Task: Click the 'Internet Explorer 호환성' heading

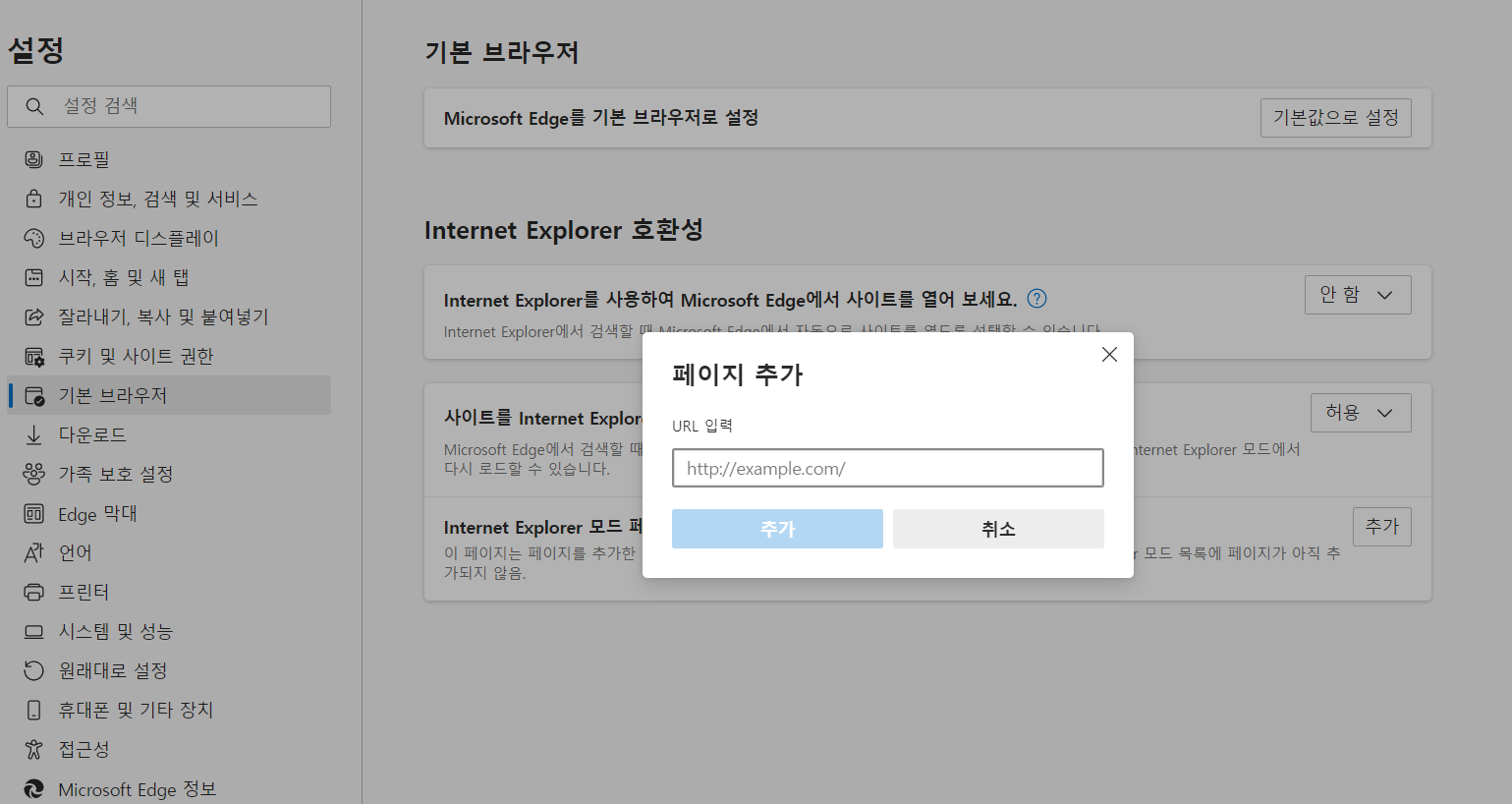Action: (564, 230)
